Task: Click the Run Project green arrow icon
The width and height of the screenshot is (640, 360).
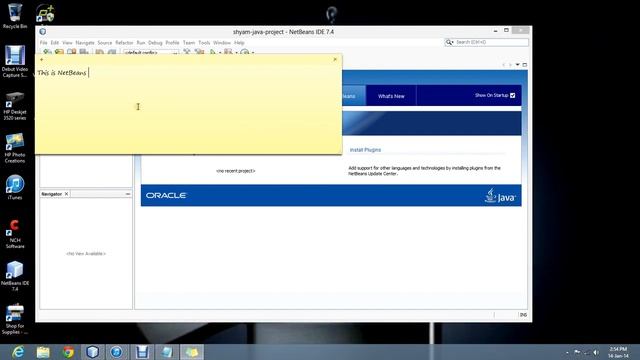Action: click(213, 52)
